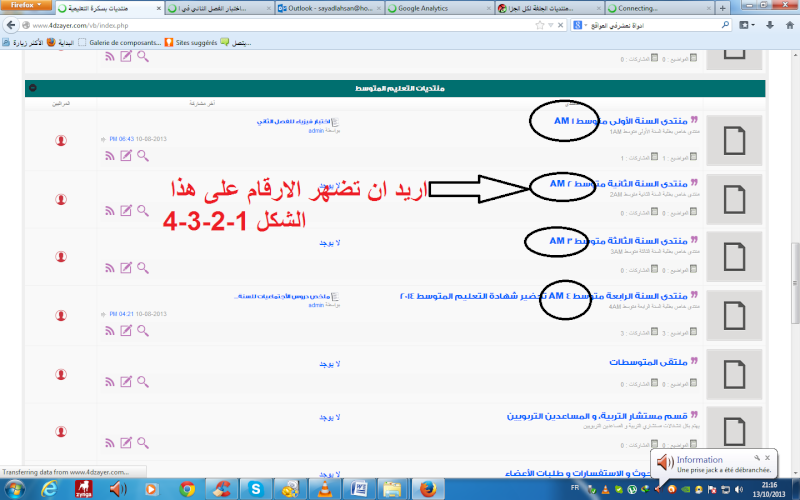Open the منتدى السنة الثالثة متوسط forum link

tap(618, 241)
